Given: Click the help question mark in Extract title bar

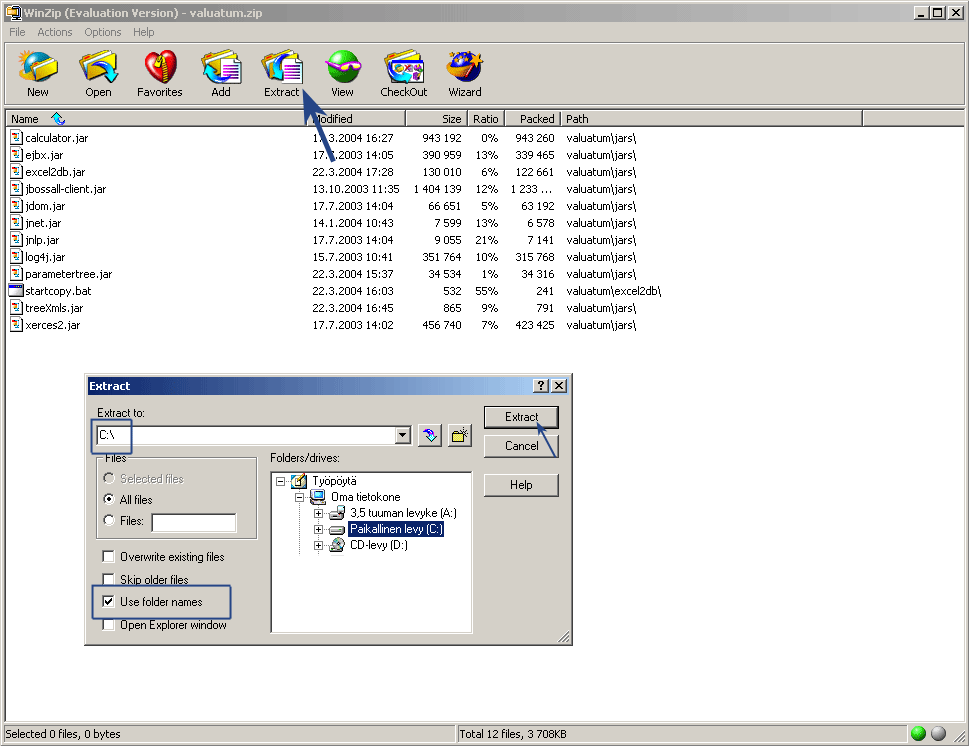Looking at the screenshot, I should click(x=541, y=386).
